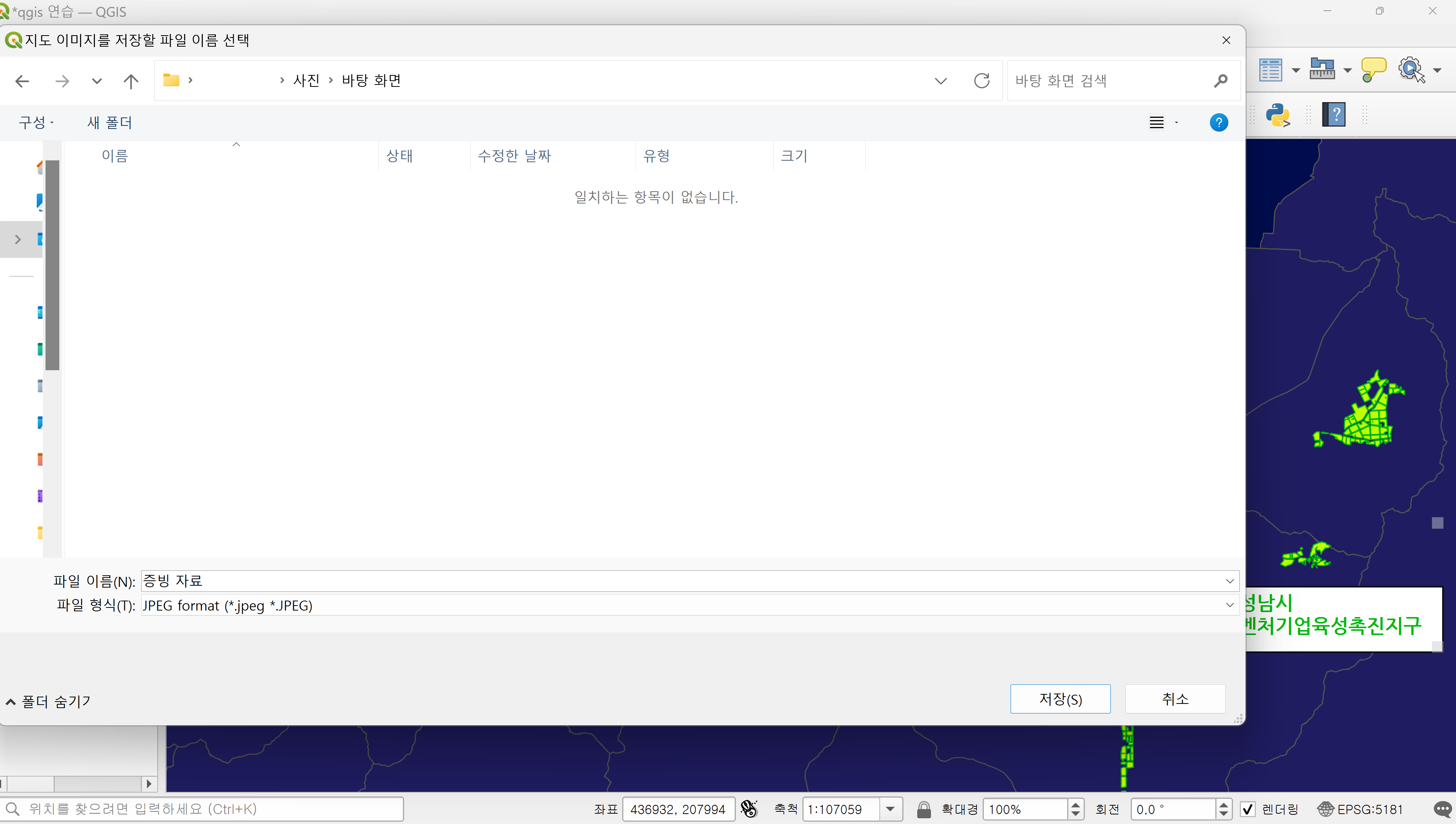Click the refresh folder icon

(982, 81)
